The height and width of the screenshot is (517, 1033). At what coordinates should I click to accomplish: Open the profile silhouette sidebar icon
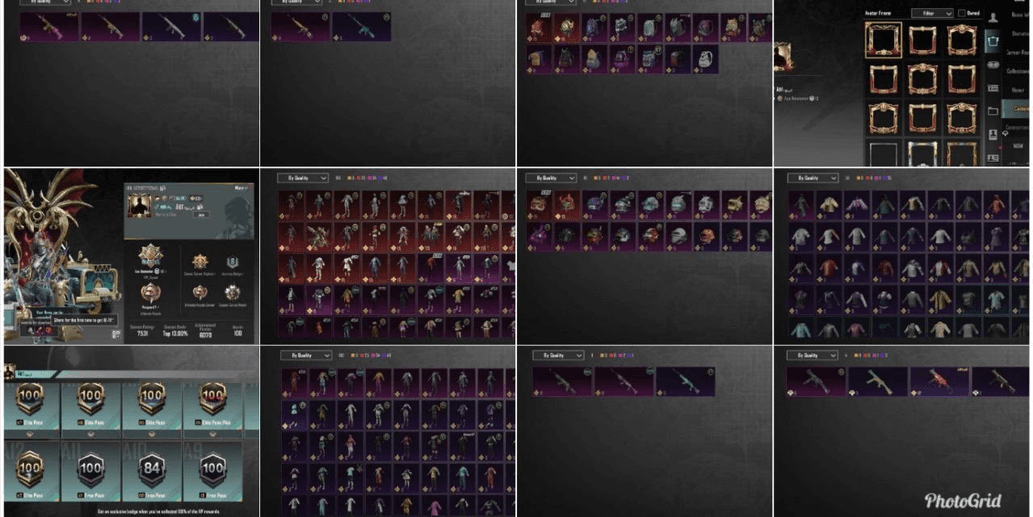pyautogui.click(x=993, y=16)
